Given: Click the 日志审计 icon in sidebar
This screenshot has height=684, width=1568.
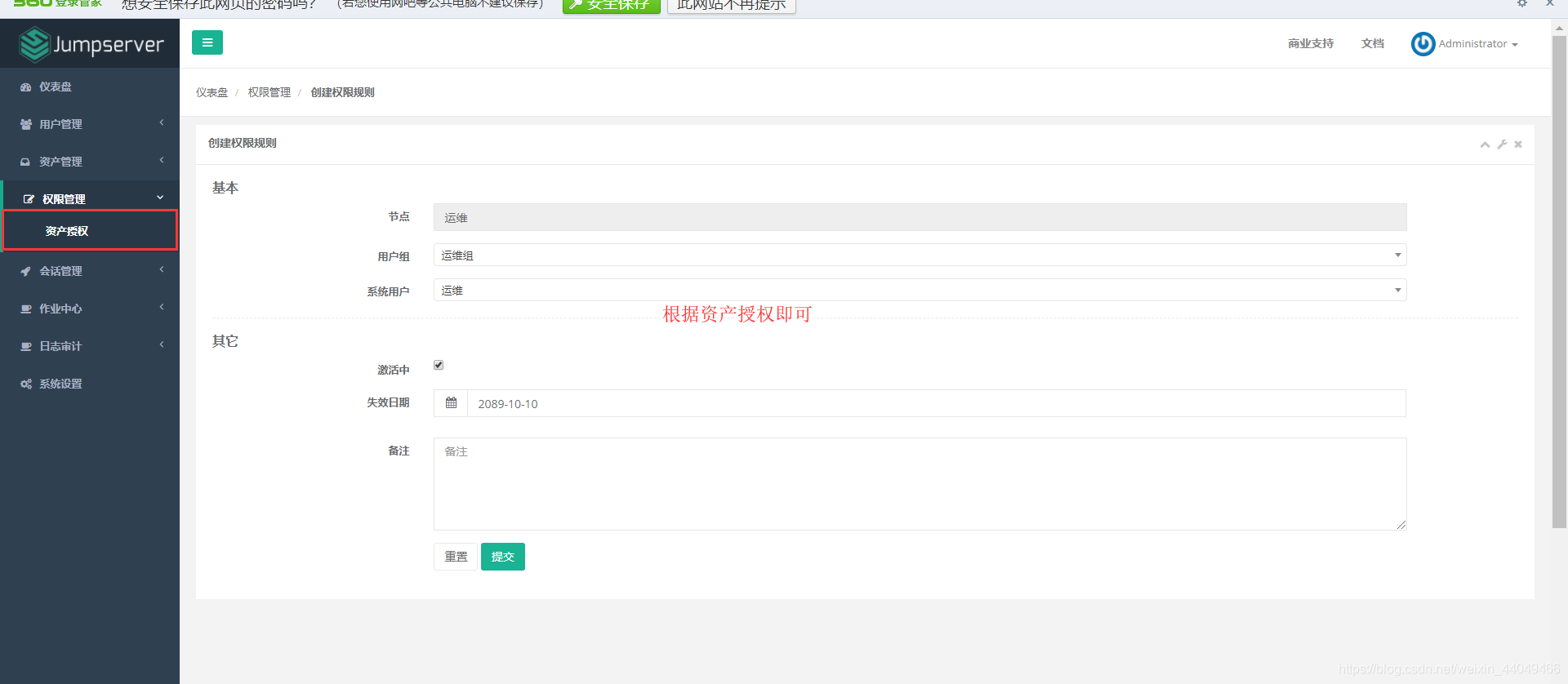Looking at the screenshot, I should (x=26, y=346).
